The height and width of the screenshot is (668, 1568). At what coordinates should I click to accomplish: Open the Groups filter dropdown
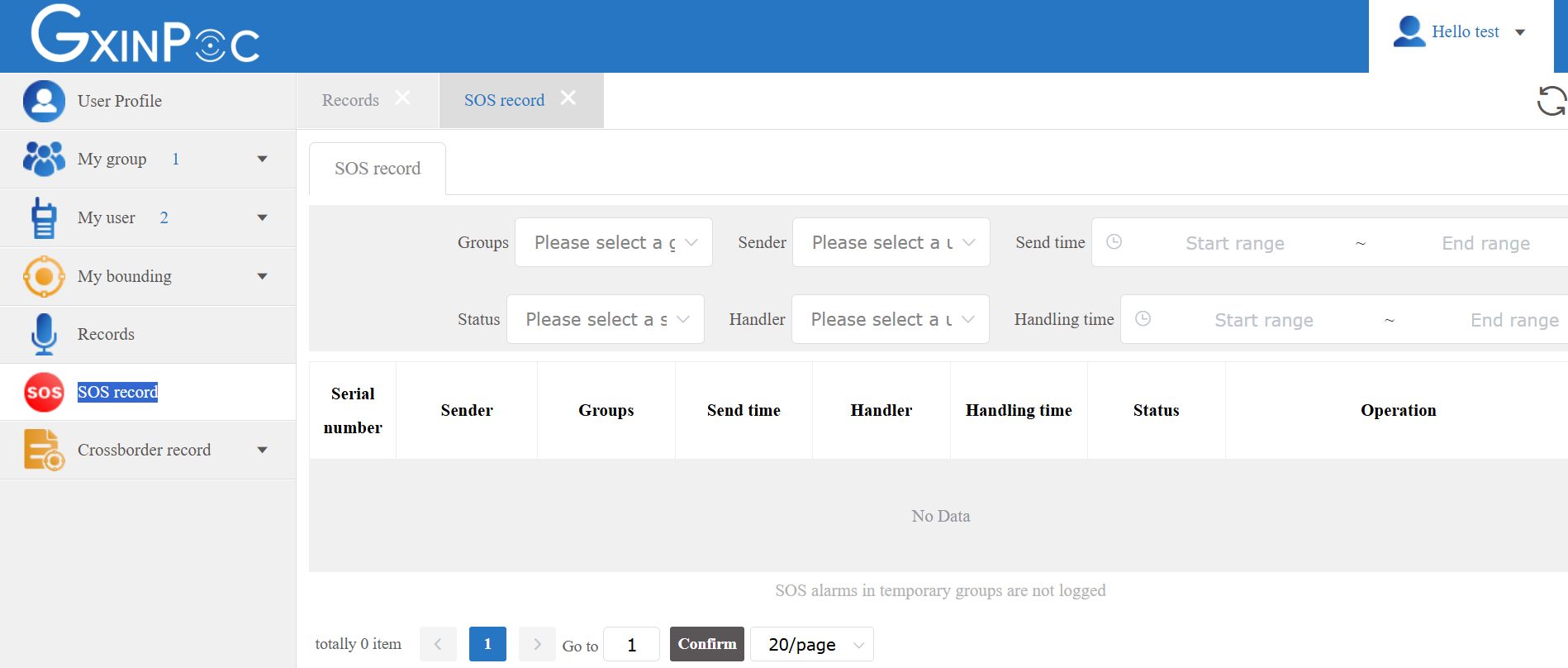pos(613,242)
